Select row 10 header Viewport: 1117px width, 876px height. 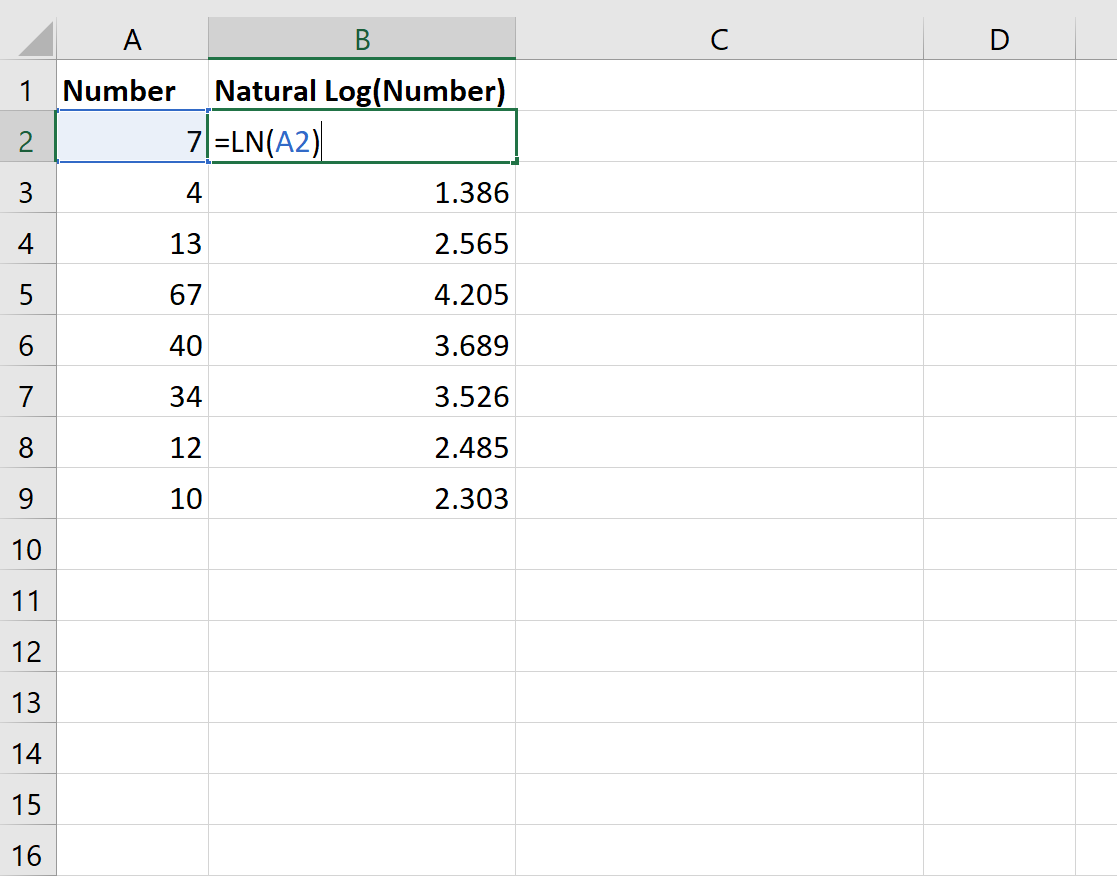pos(27,550)
